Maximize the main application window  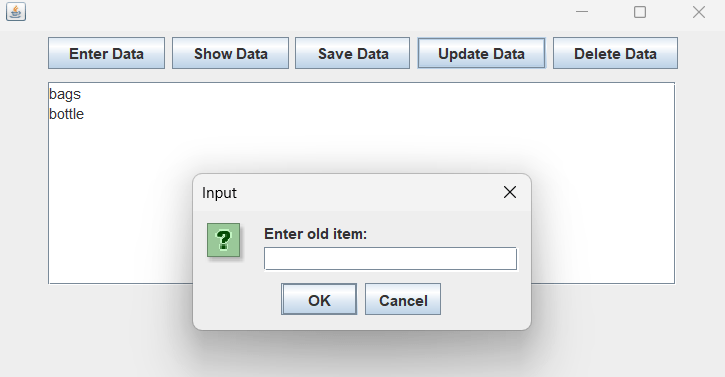(640, 12)
